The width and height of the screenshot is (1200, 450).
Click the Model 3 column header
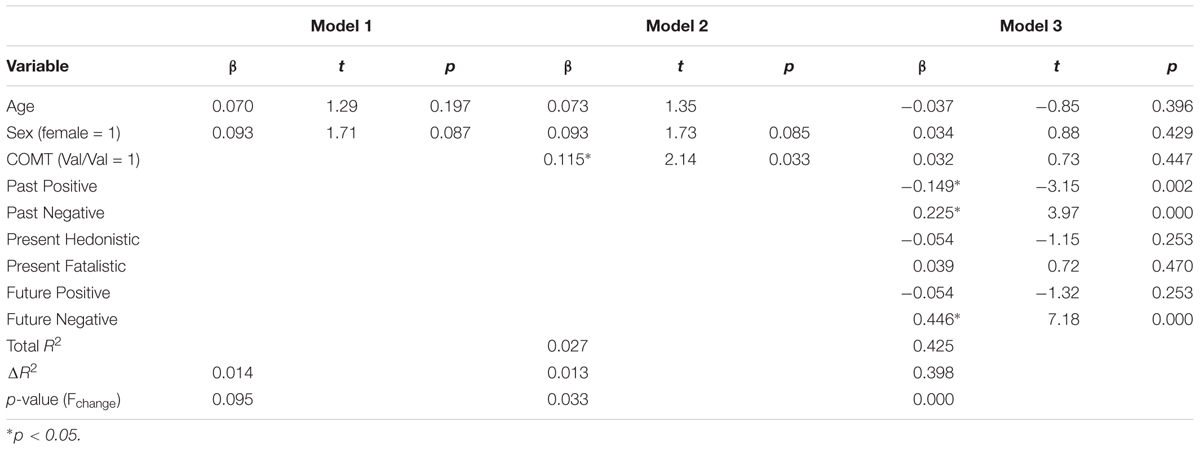pyautogui.click(x=1029, y=26)
